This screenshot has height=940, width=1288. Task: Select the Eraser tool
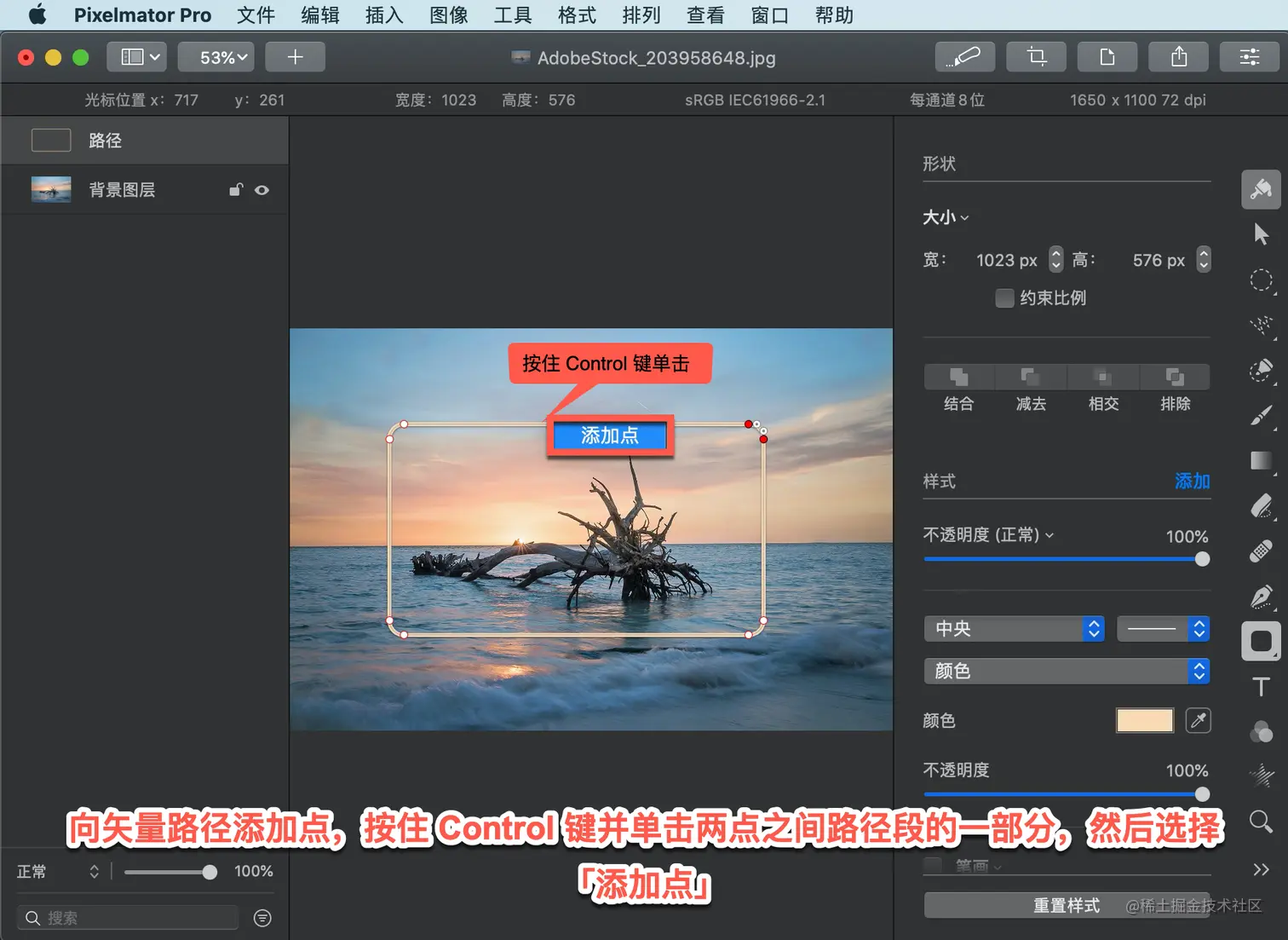(1261, 505)
